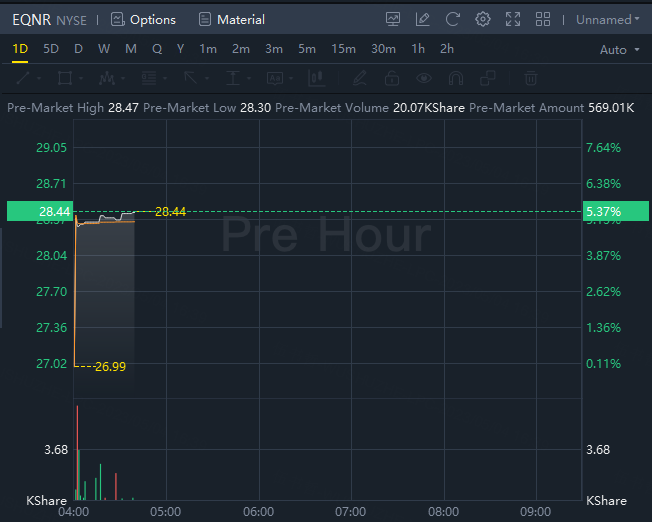The image size is (652, 522).
Task: Click the duplicate drawing icon
Action: click(x=488, y=78)
